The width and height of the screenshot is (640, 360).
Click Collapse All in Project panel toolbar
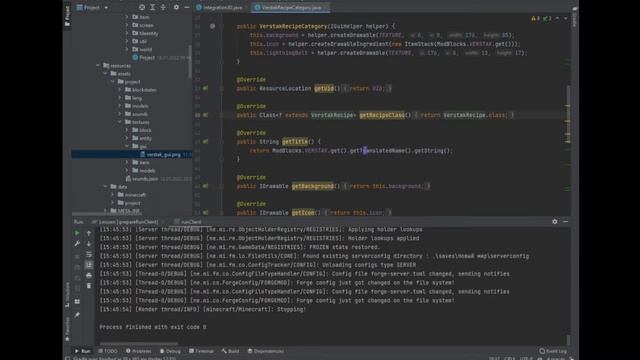[163, 7]
